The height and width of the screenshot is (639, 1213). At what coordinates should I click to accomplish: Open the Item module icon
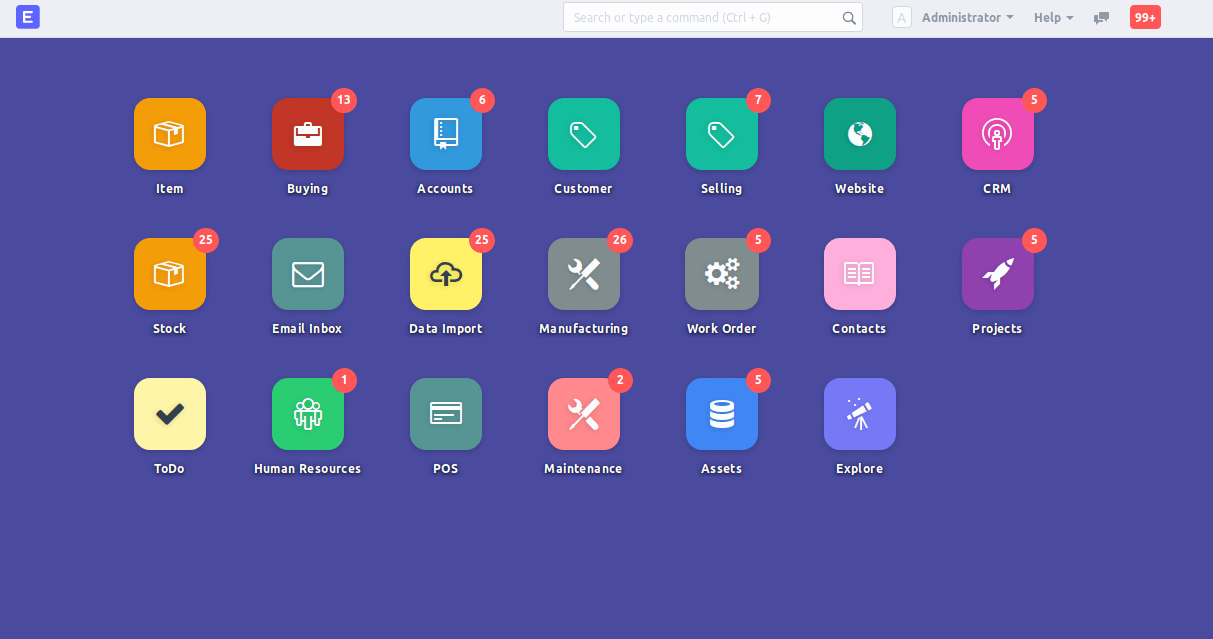point(170,134)
